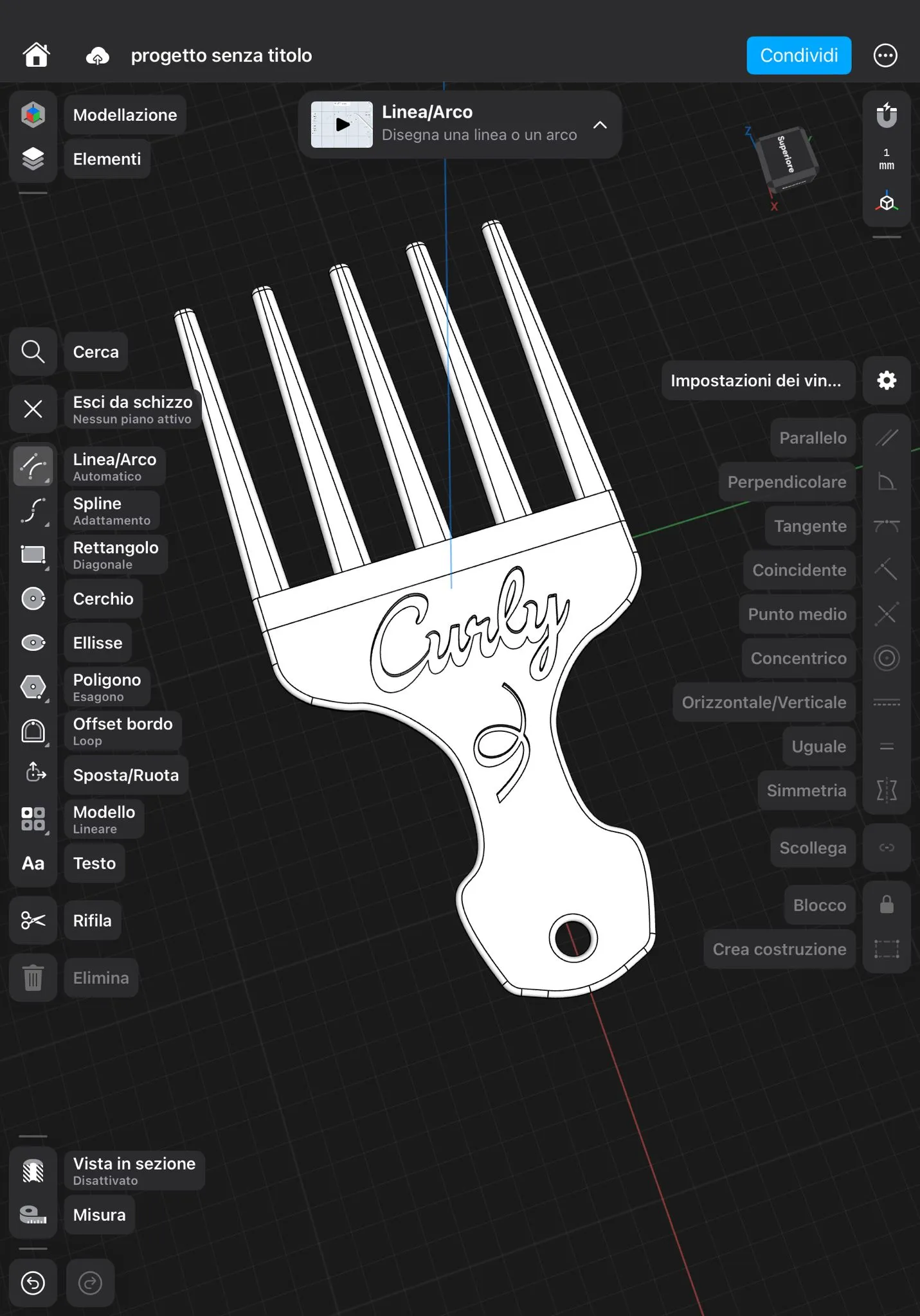The width and height of the screenshot is (920, 1316).
Task: Apply the Tangente constraint icon
Action: point(887,526)
